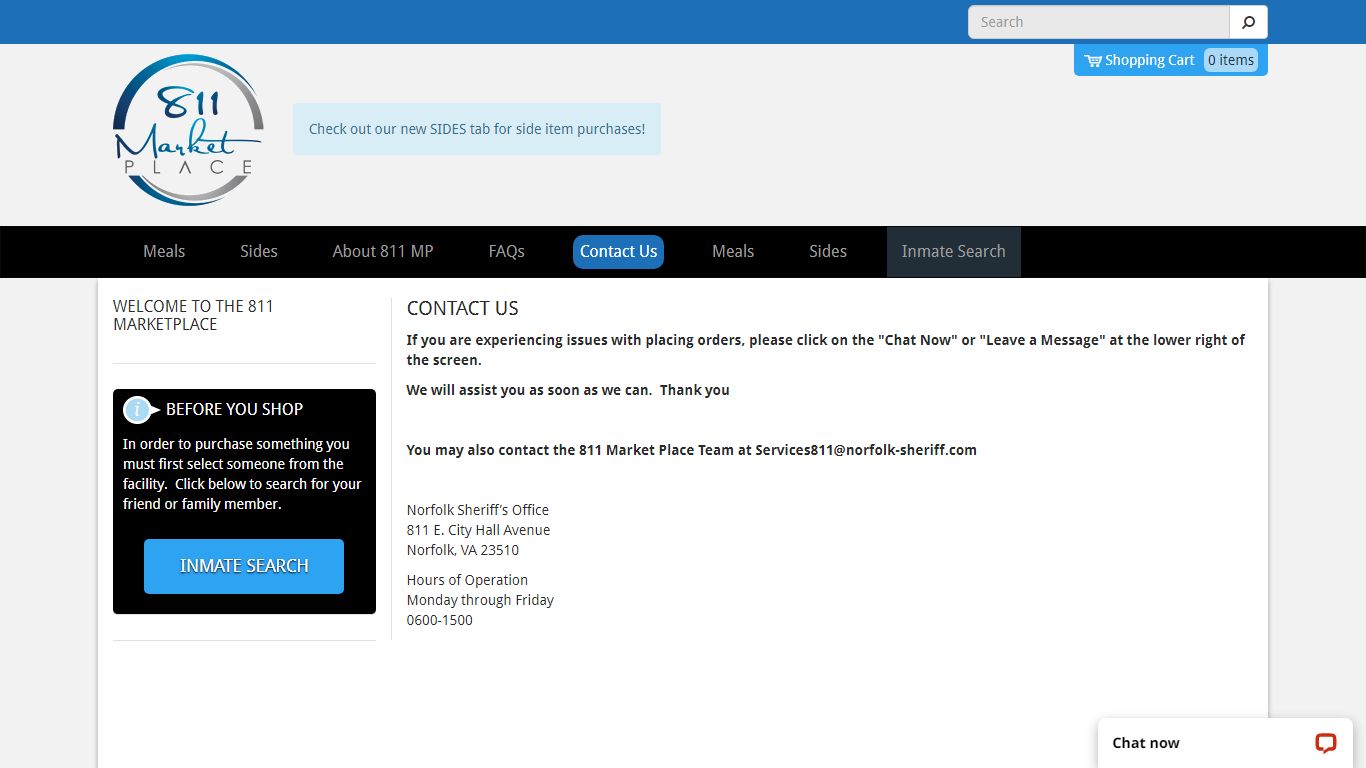
Task: Click "We will assist you" line
Action: coord(568,390)
